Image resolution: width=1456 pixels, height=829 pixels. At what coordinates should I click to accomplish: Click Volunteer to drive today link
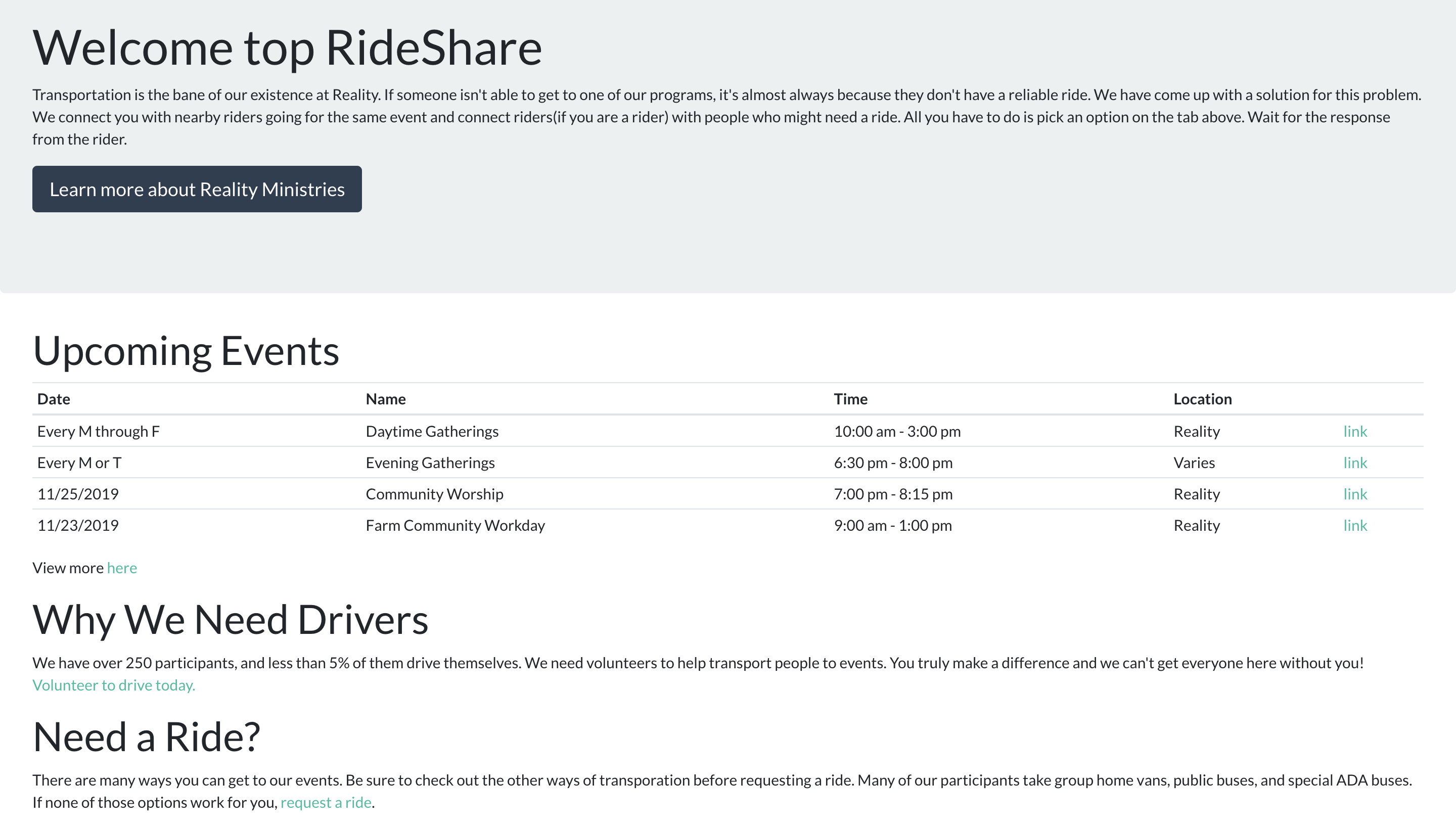point(113,685)
